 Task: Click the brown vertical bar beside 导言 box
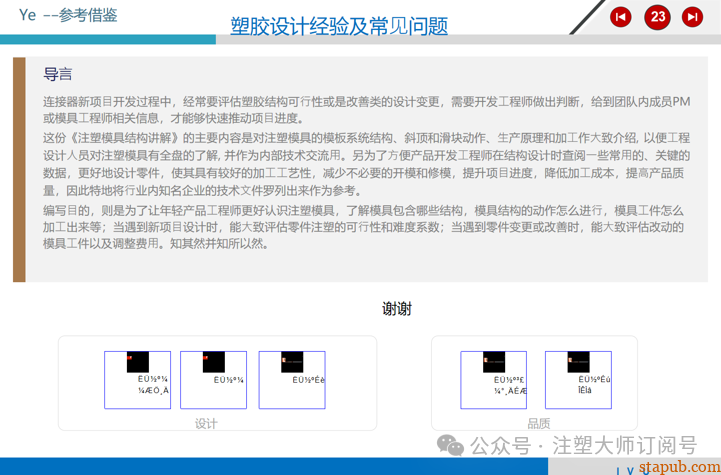pyautogui.click(x=18, y=169)
